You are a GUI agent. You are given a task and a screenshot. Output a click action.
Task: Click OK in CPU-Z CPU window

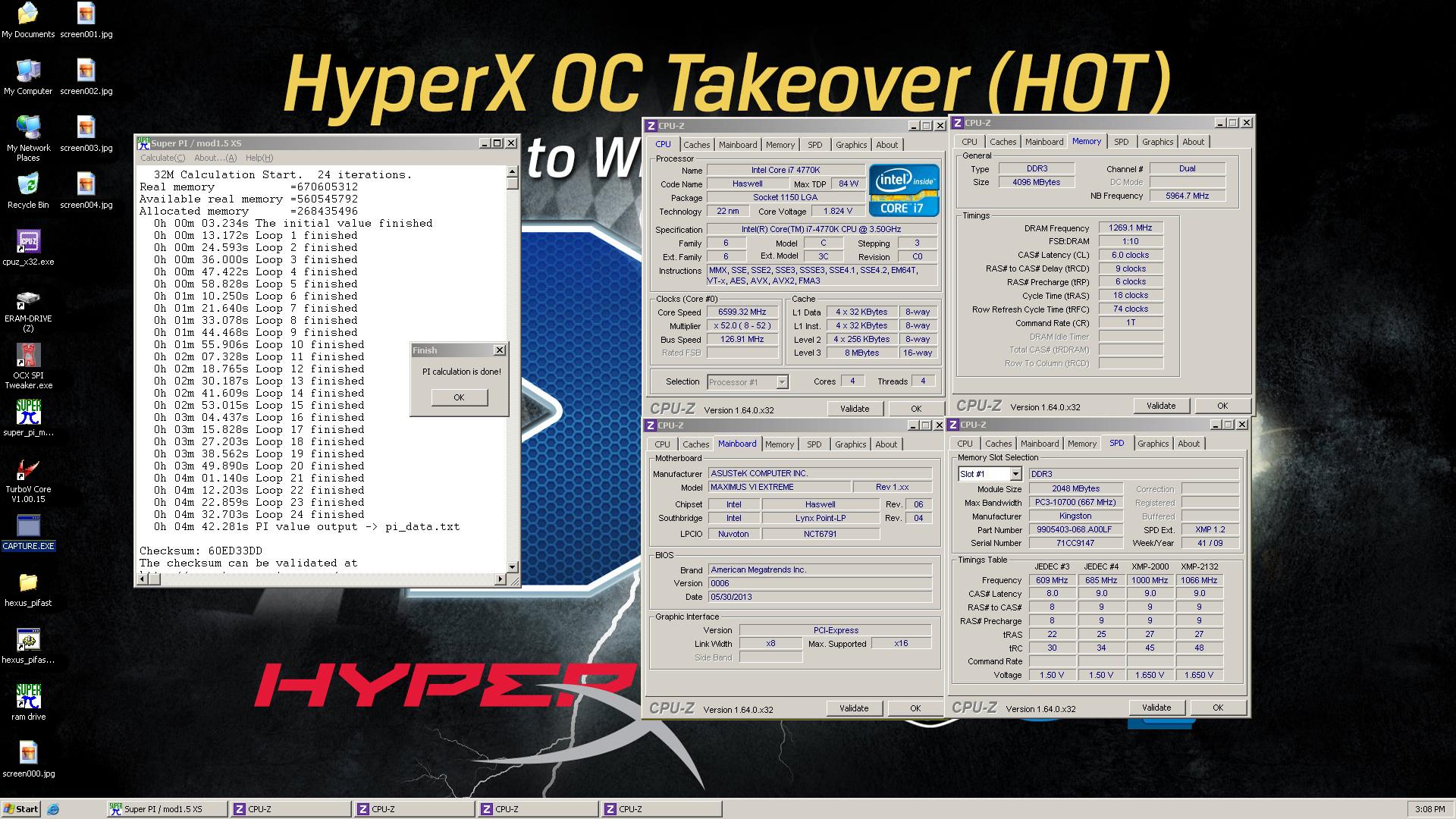point(915,409)
